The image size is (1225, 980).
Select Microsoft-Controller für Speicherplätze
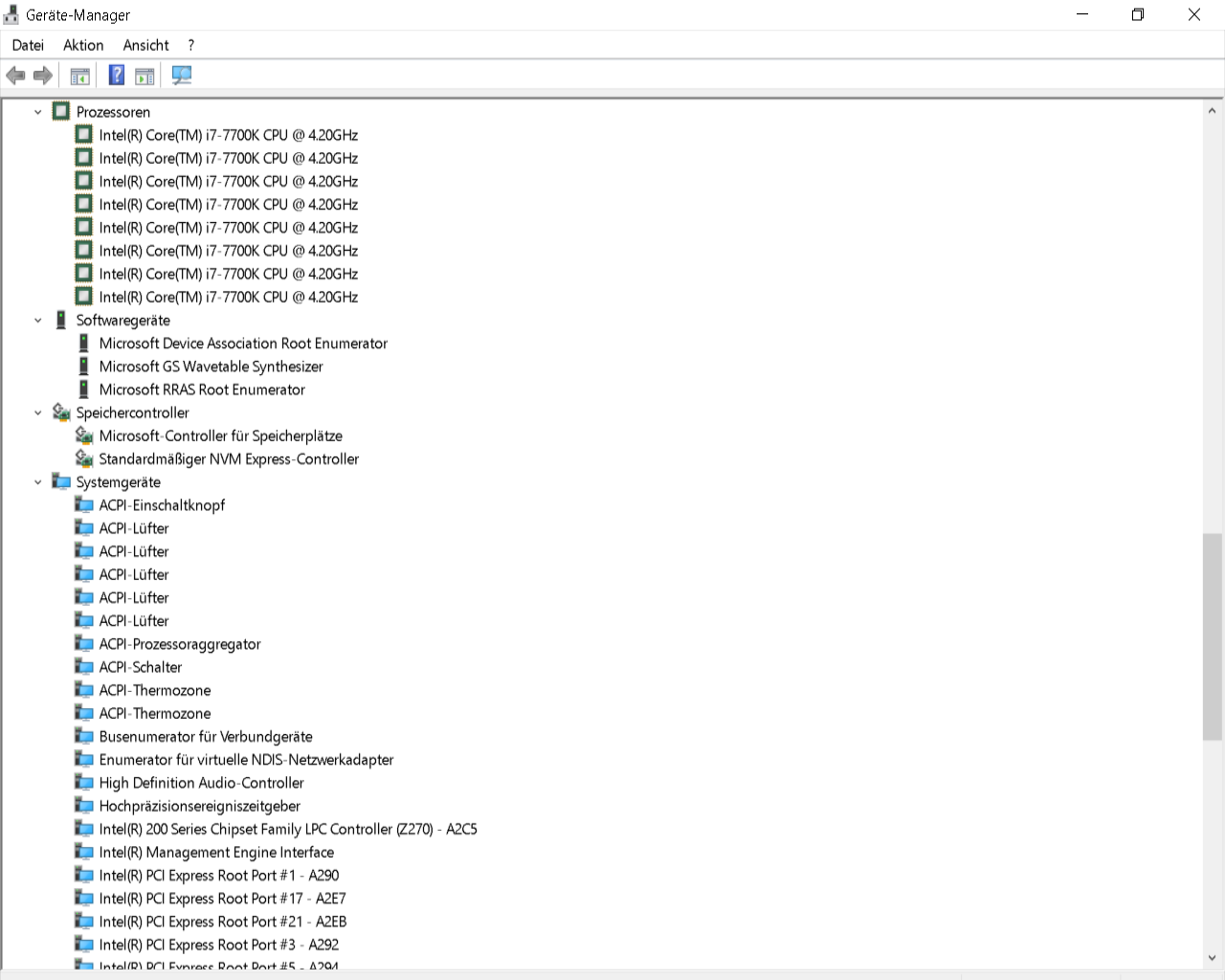(221, 435)
